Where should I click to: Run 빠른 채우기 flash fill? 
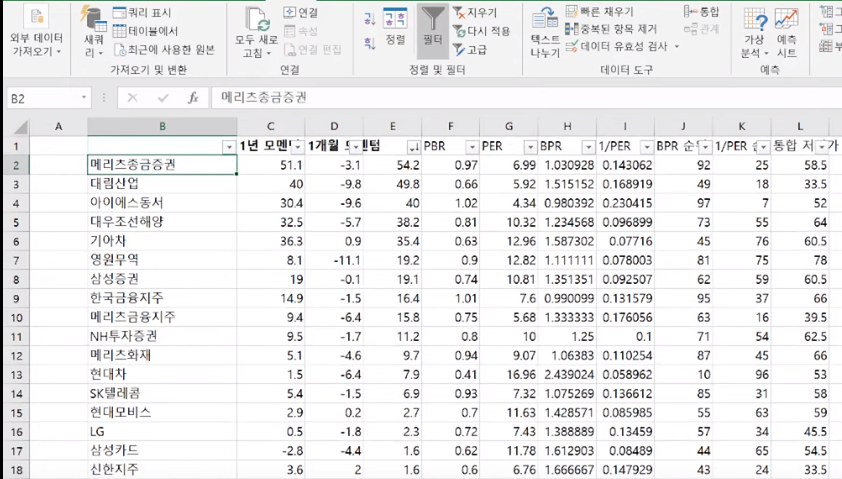coord(600,11)
